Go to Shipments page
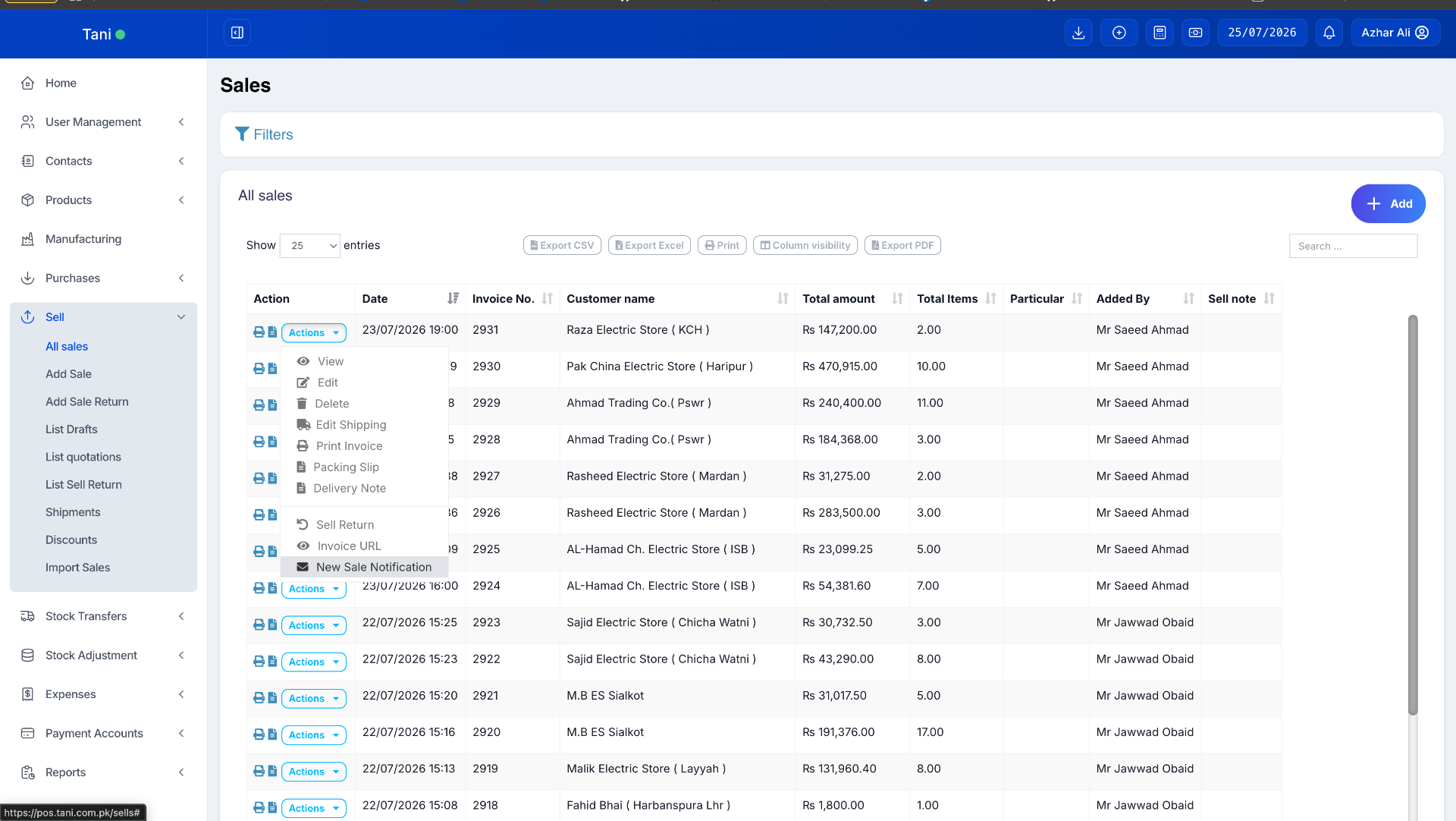The height and width of the screenshot is (821, 1456). [73, 512]
